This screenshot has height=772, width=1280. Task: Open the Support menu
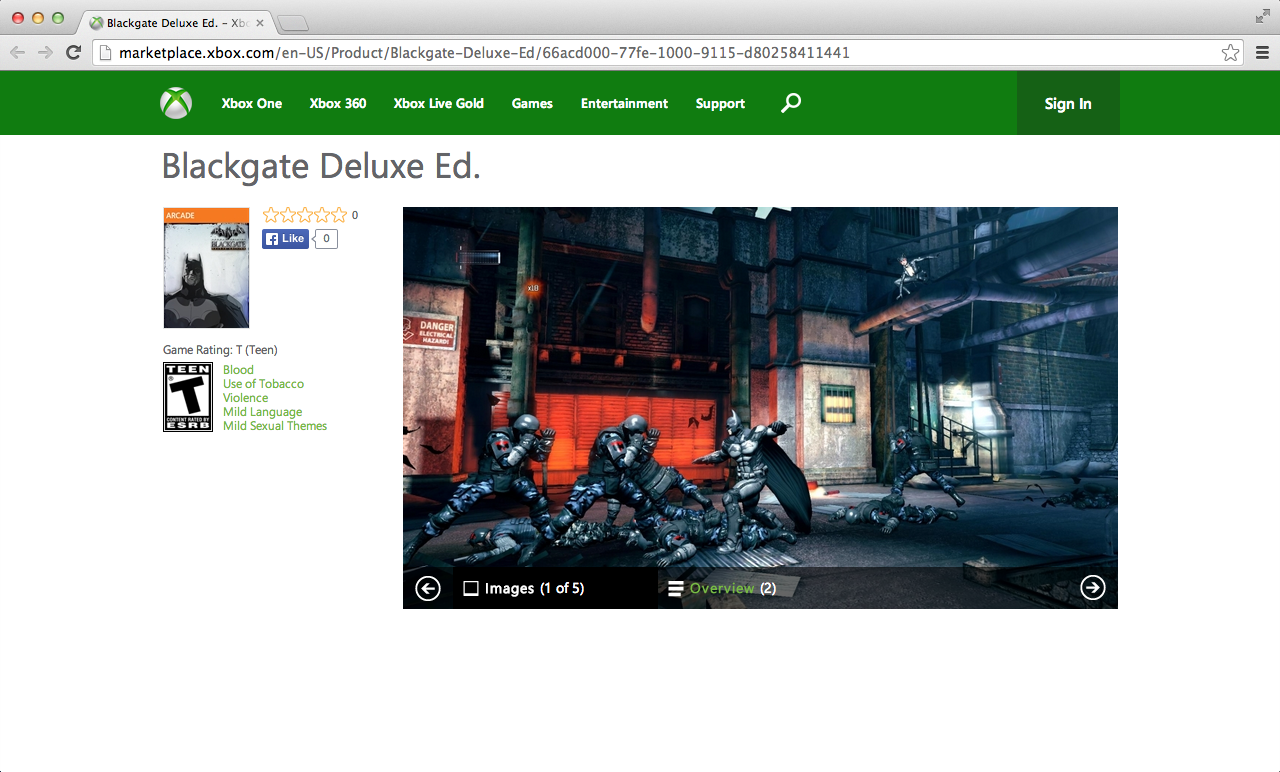pyautogui.click(x=720, y=103)
